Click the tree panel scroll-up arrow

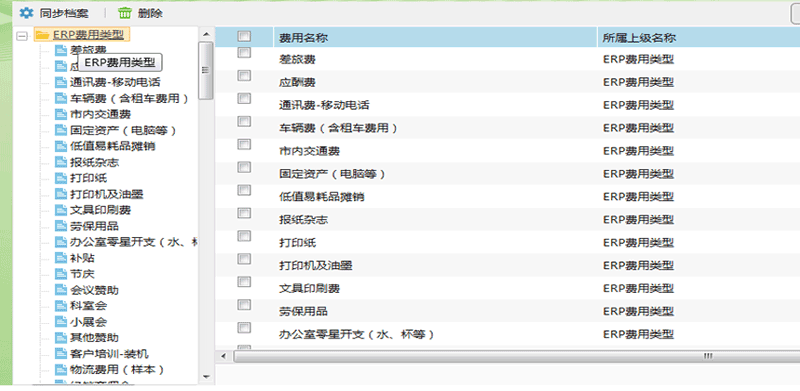point(206,34)
